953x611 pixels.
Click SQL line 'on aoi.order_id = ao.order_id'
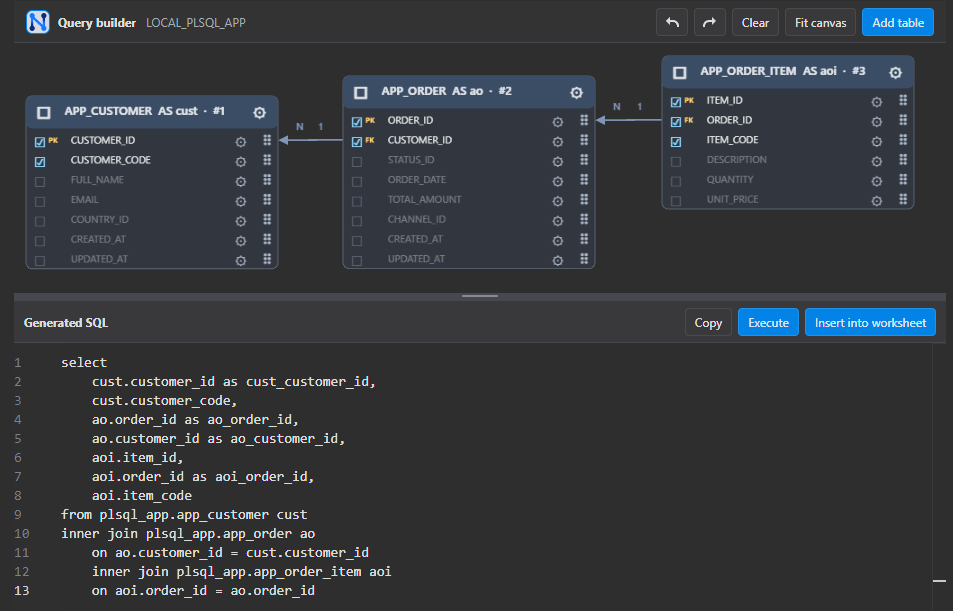pos(203,590)
